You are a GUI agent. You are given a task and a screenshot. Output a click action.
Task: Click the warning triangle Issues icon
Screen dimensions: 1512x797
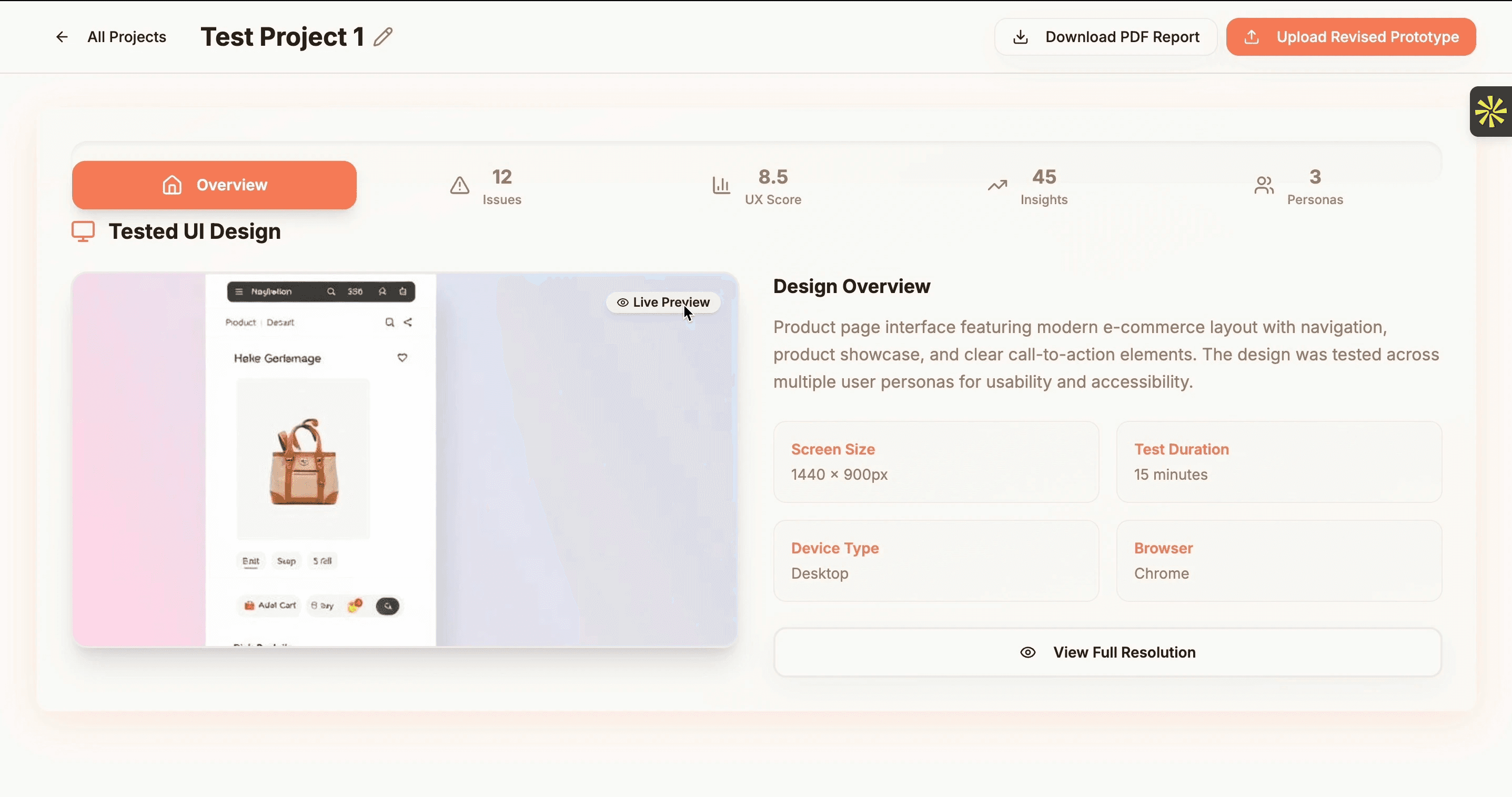coord(460,186)
